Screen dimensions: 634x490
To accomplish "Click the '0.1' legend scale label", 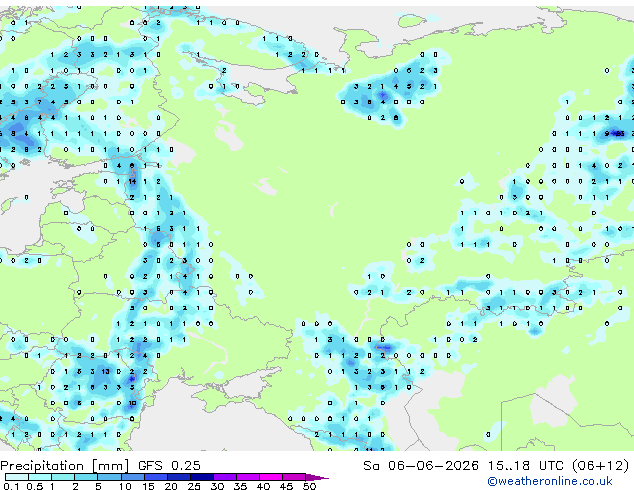I will (x=11, y=486).
